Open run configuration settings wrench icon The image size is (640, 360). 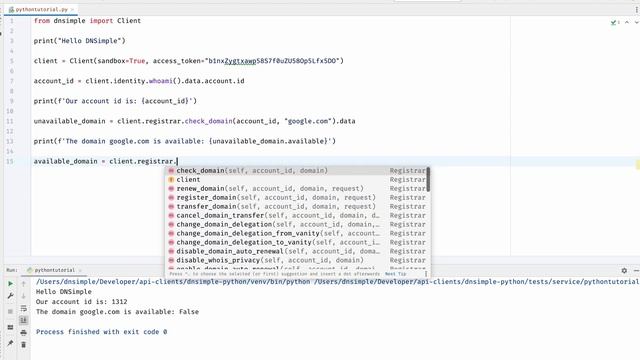click(x=11, y=296)
